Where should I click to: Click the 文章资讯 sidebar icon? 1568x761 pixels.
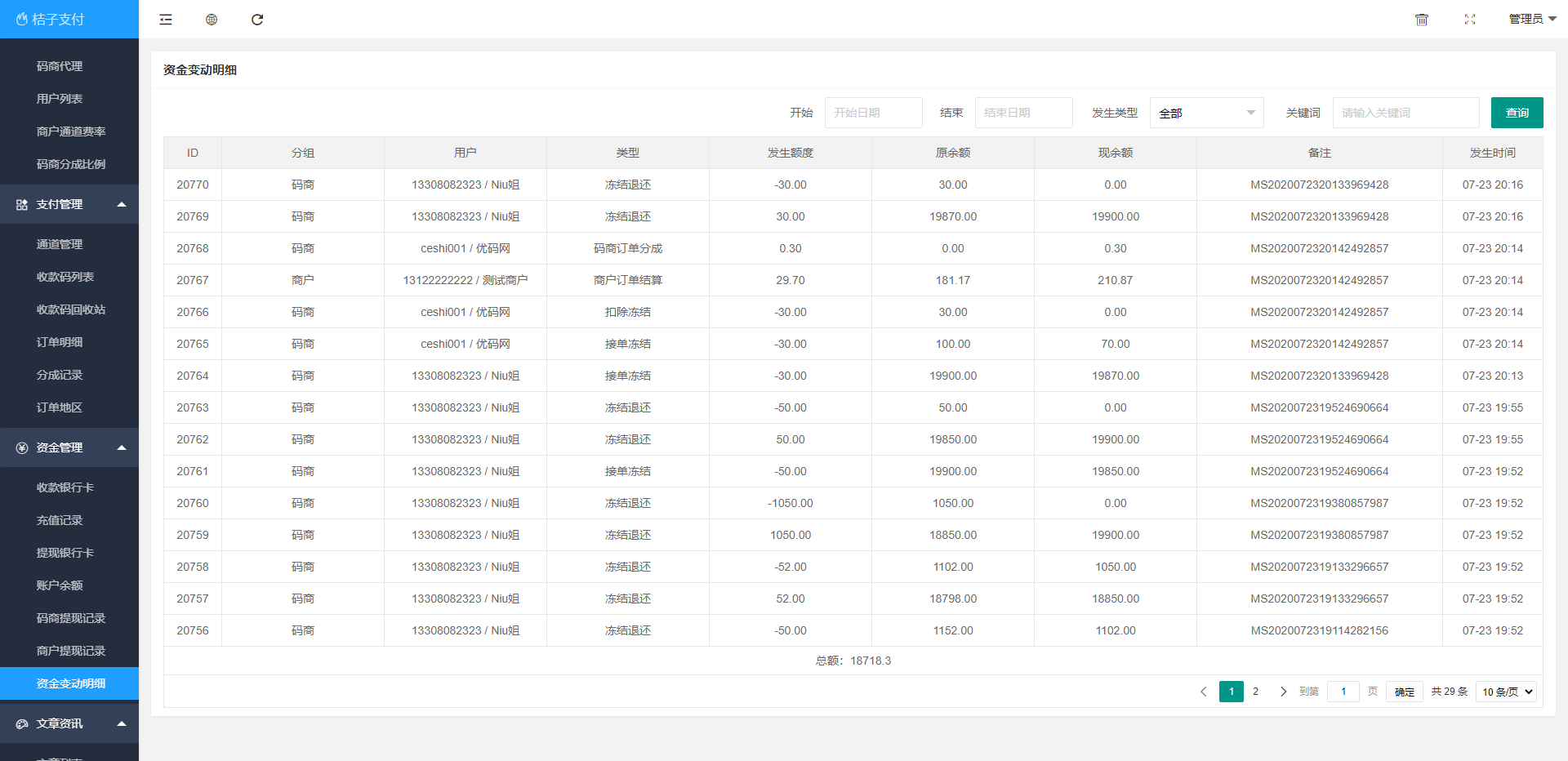22,724
